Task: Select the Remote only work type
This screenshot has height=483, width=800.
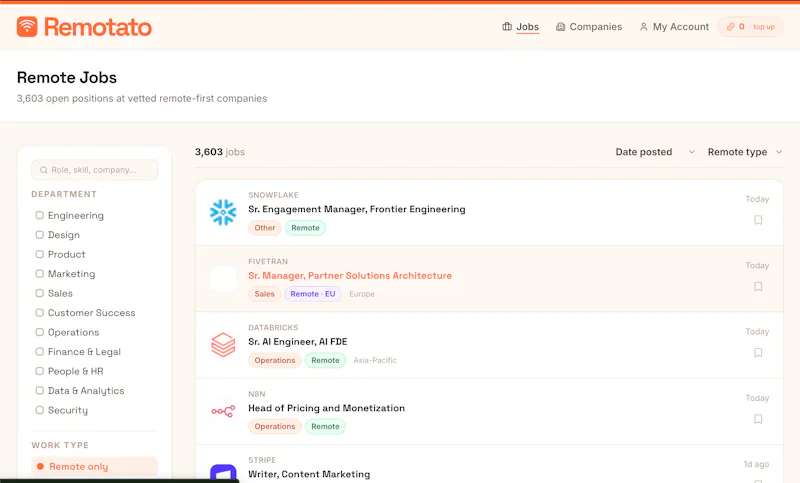Action: [94, 466]
